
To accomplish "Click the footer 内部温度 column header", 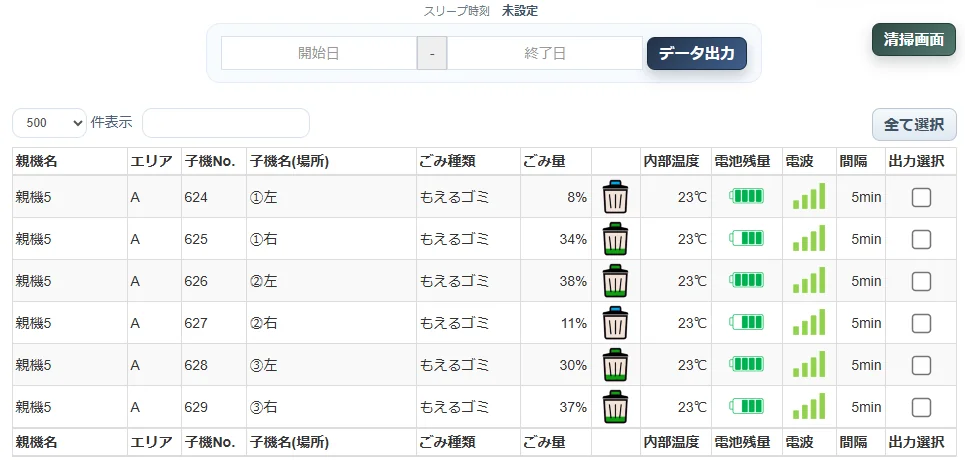I will click(x=676, y=442).
